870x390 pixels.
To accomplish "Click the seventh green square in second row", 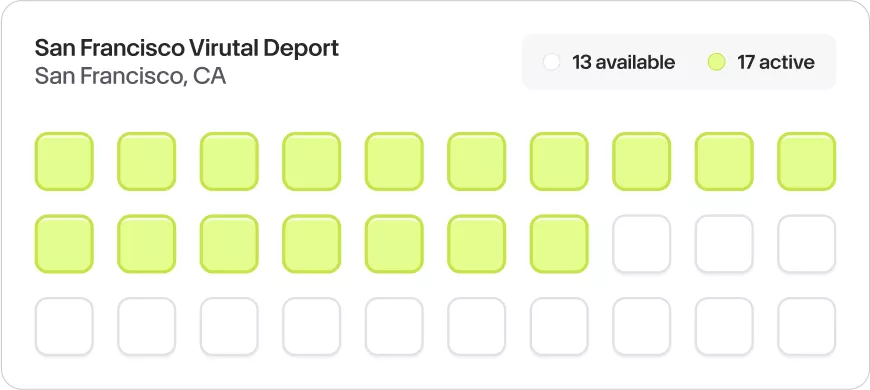I will [559, 244].
